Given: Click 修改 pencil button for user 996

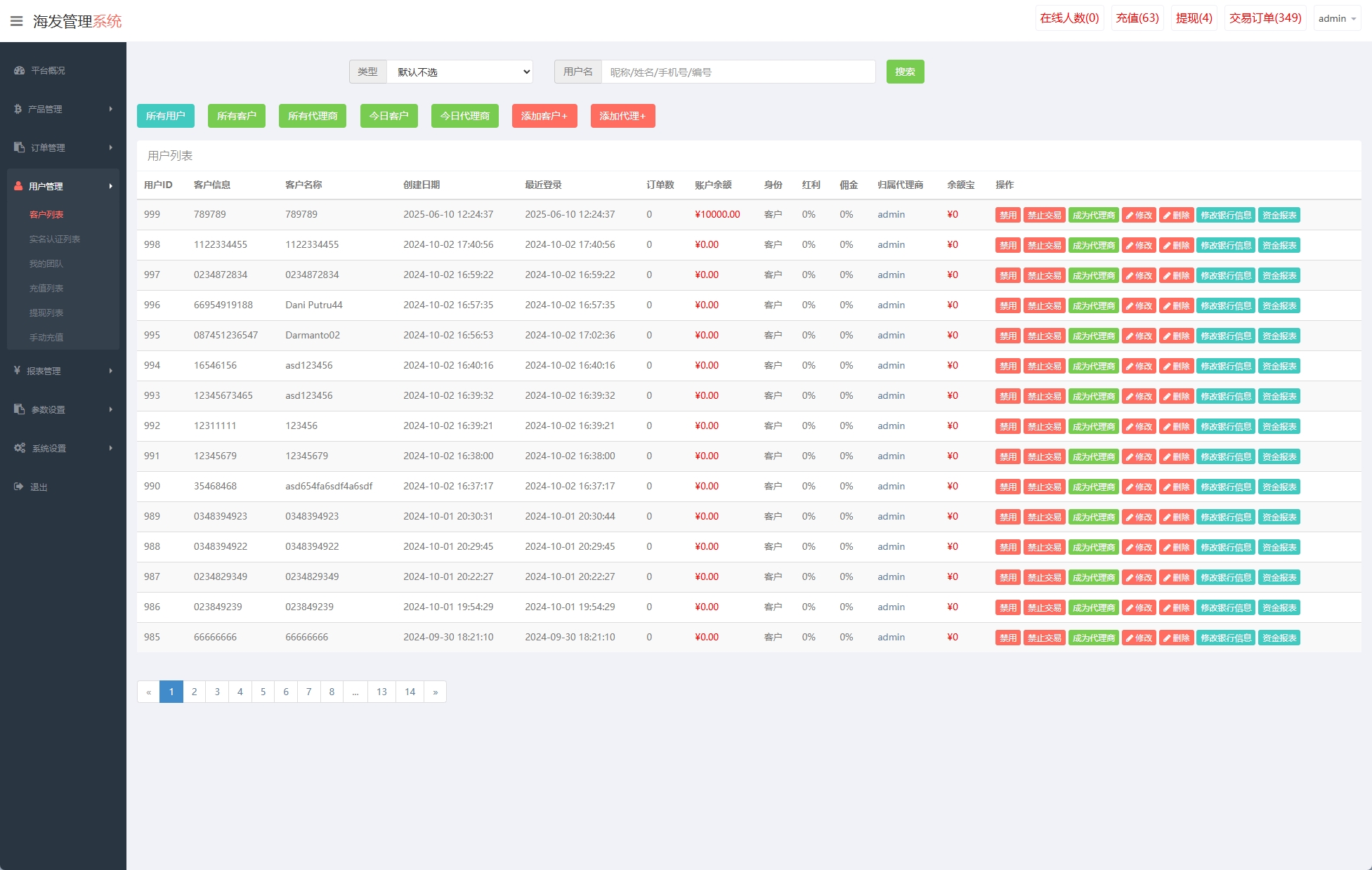Looking at the screenshot, I should pos(1139,306).
